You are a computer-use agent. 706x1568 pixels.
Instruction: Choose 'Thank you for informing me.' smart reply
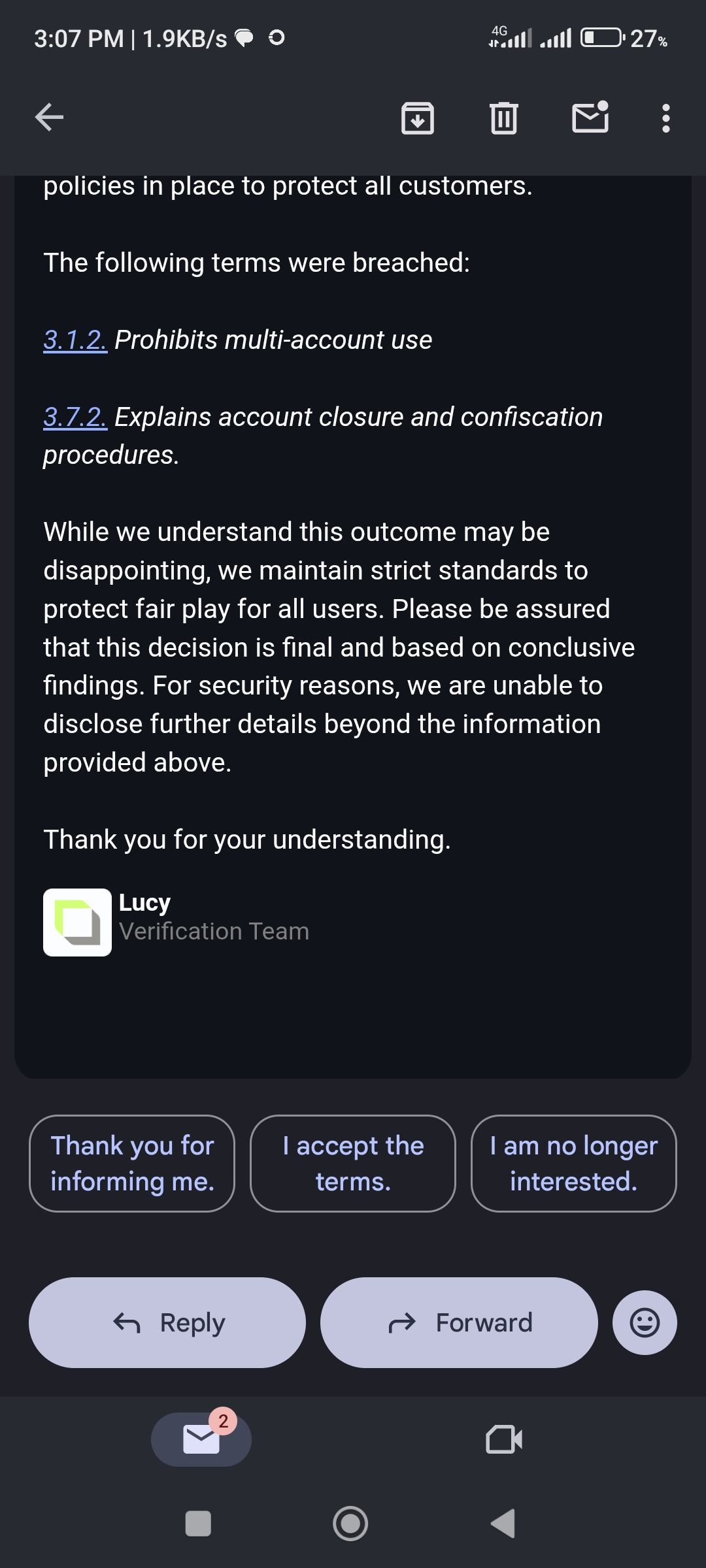coord(132,1163)
